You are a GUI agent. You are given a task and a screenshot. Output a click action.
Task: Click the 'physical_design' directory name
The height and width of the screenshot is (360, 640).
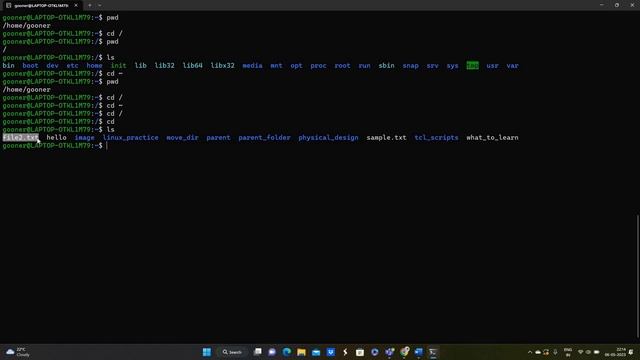pyautogui.click(x=328, y=138)
